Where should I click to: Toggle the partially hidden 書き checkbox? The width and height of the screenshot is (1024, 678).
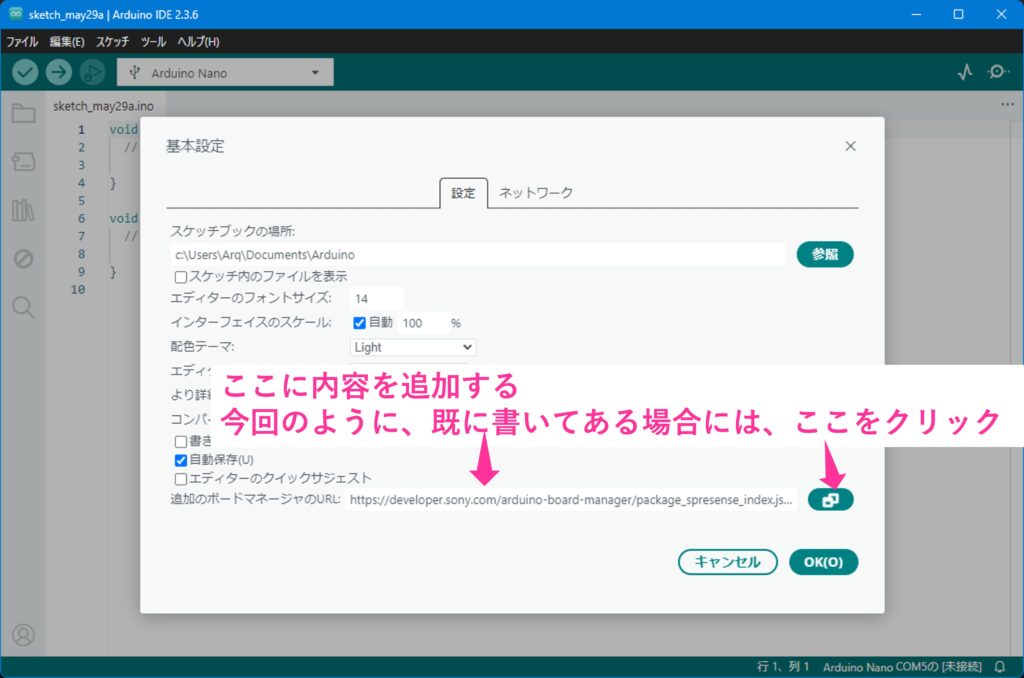click(181, 442)
